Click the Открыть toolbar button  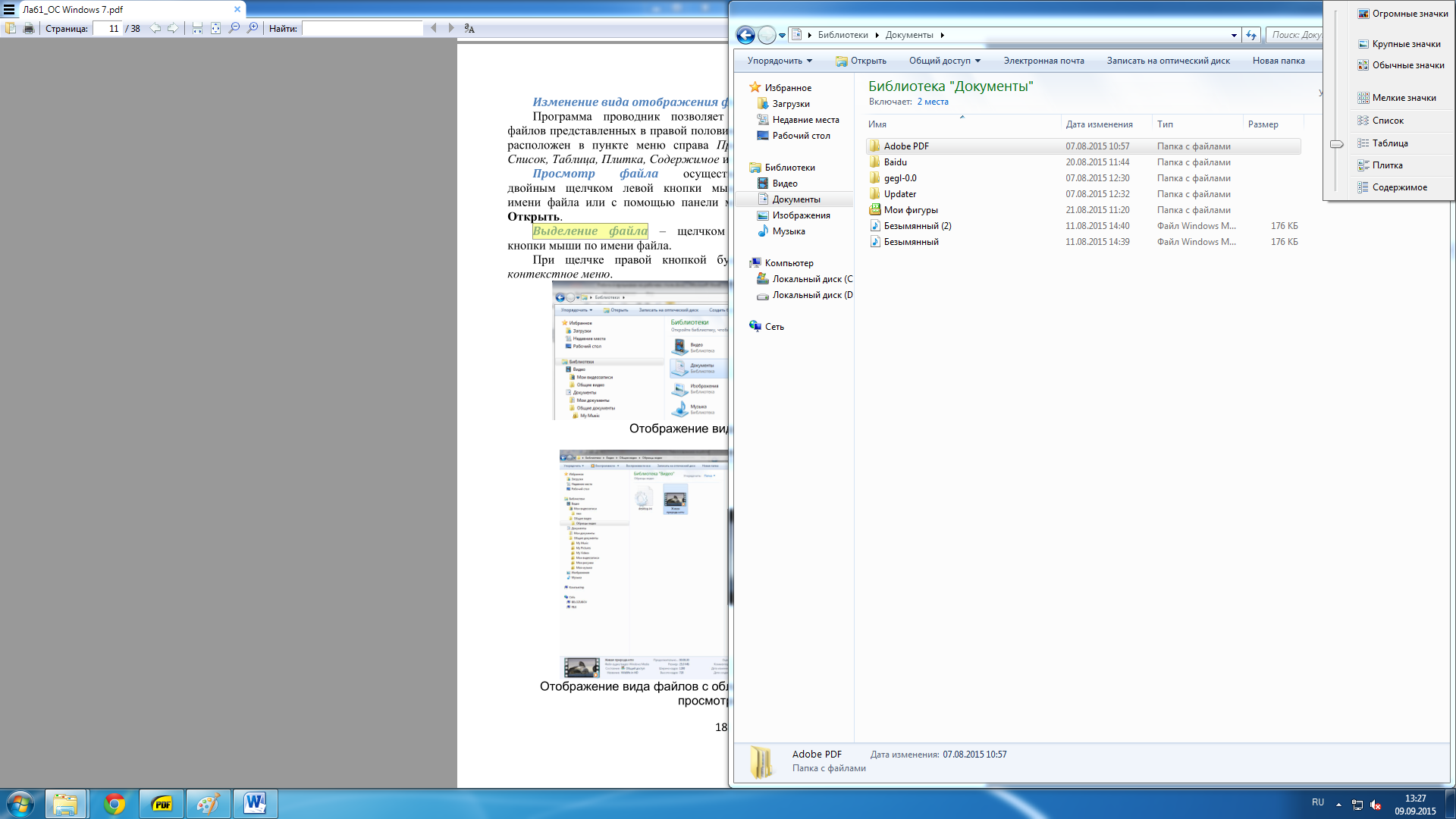pos(861,61)
